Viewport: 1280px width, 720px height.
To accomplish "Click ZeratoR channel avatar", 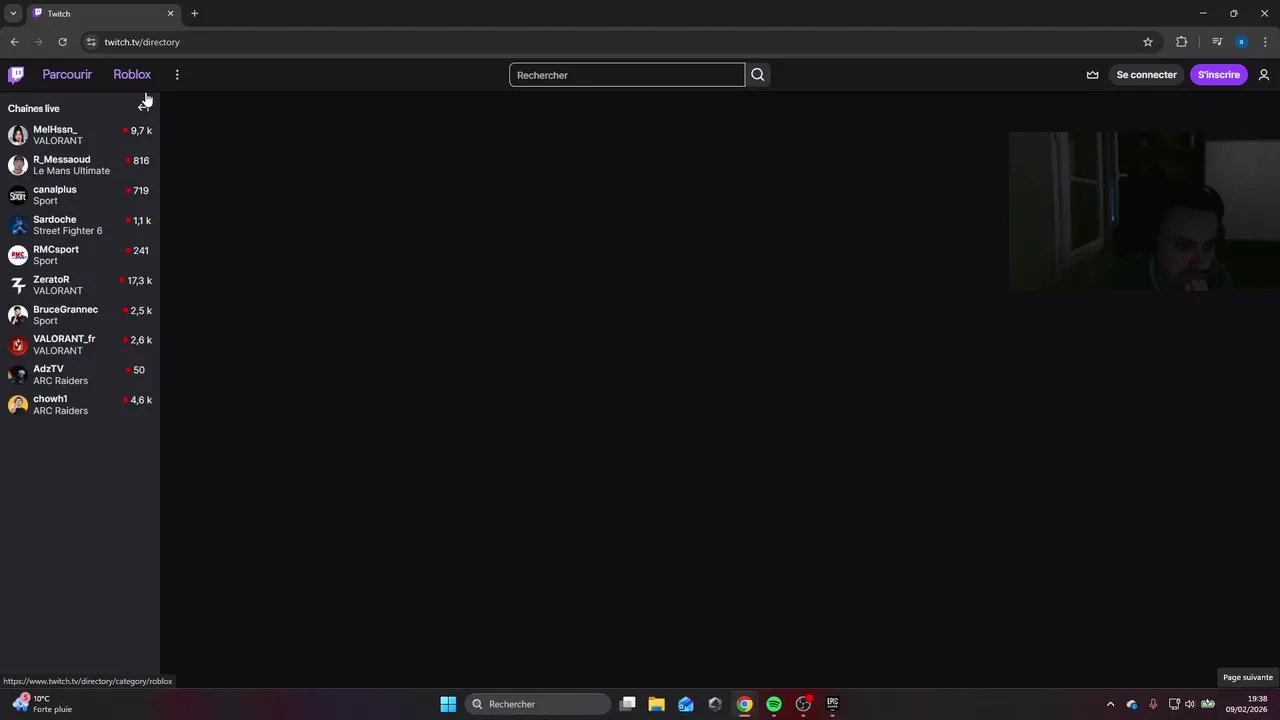I will click(18, 285).
